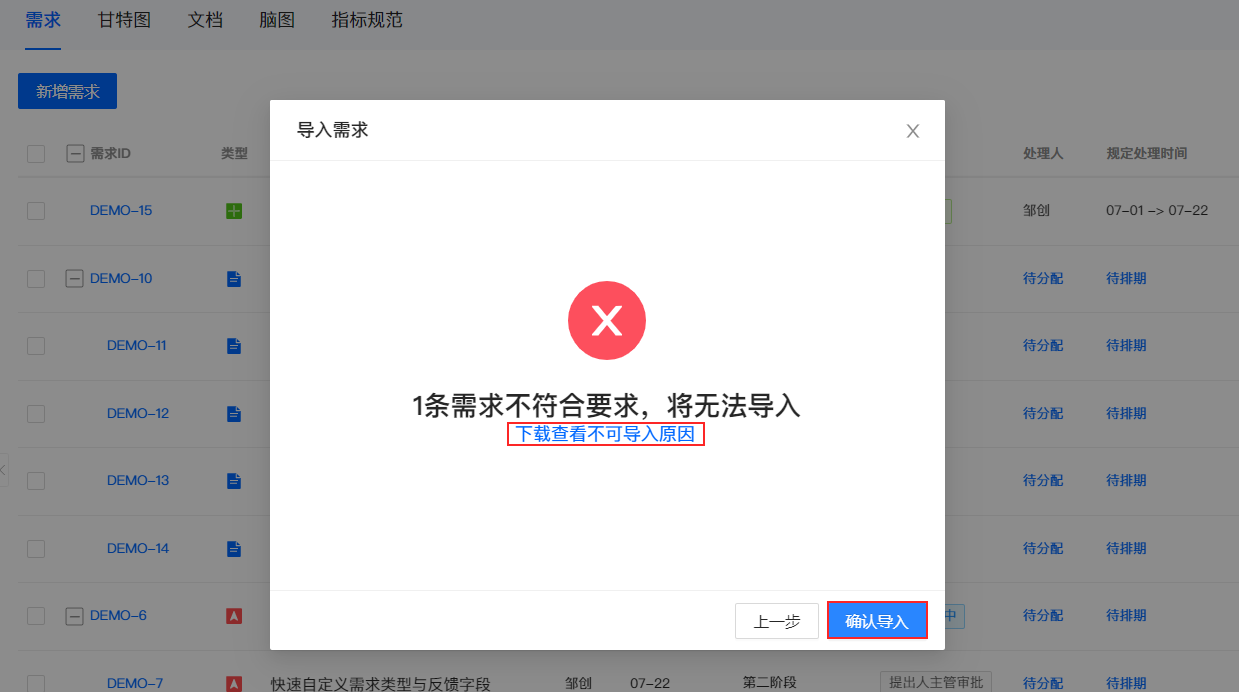Collapse the DEMO-6 requirement group
1239x692 pixels.
coord(74,616)
